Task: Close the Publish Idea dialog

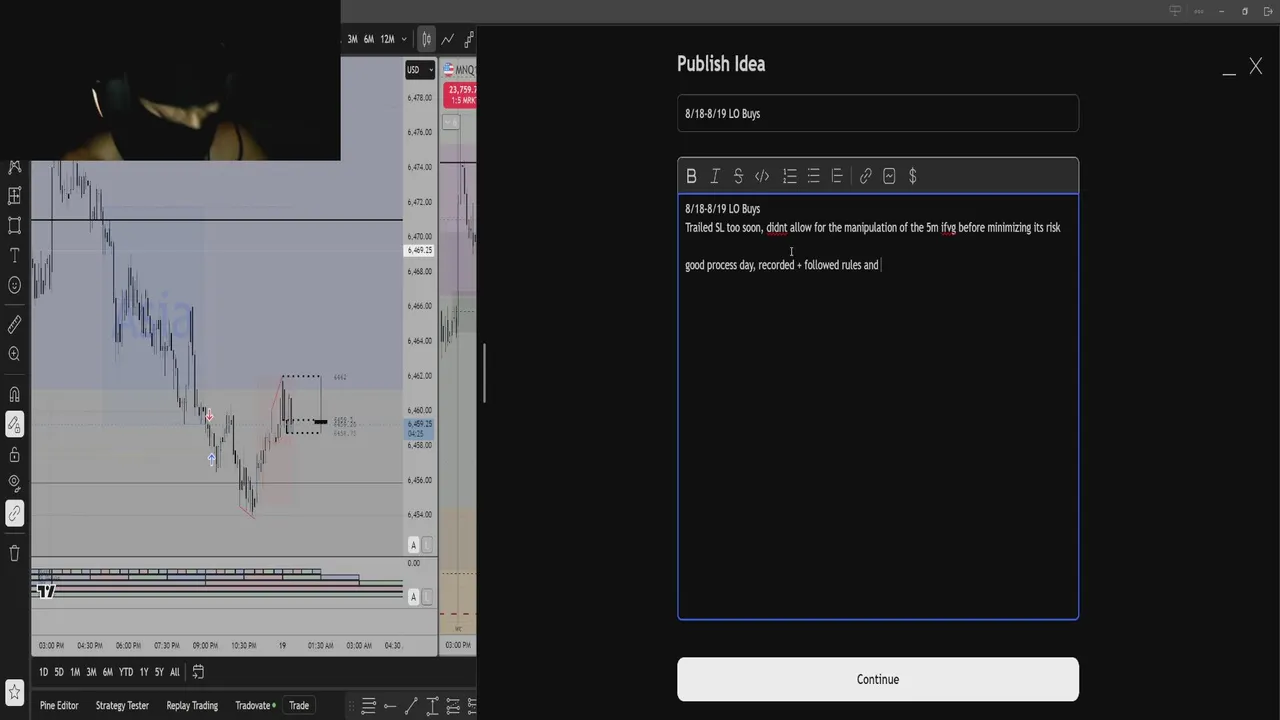Action: click(x=1256, y=67)
